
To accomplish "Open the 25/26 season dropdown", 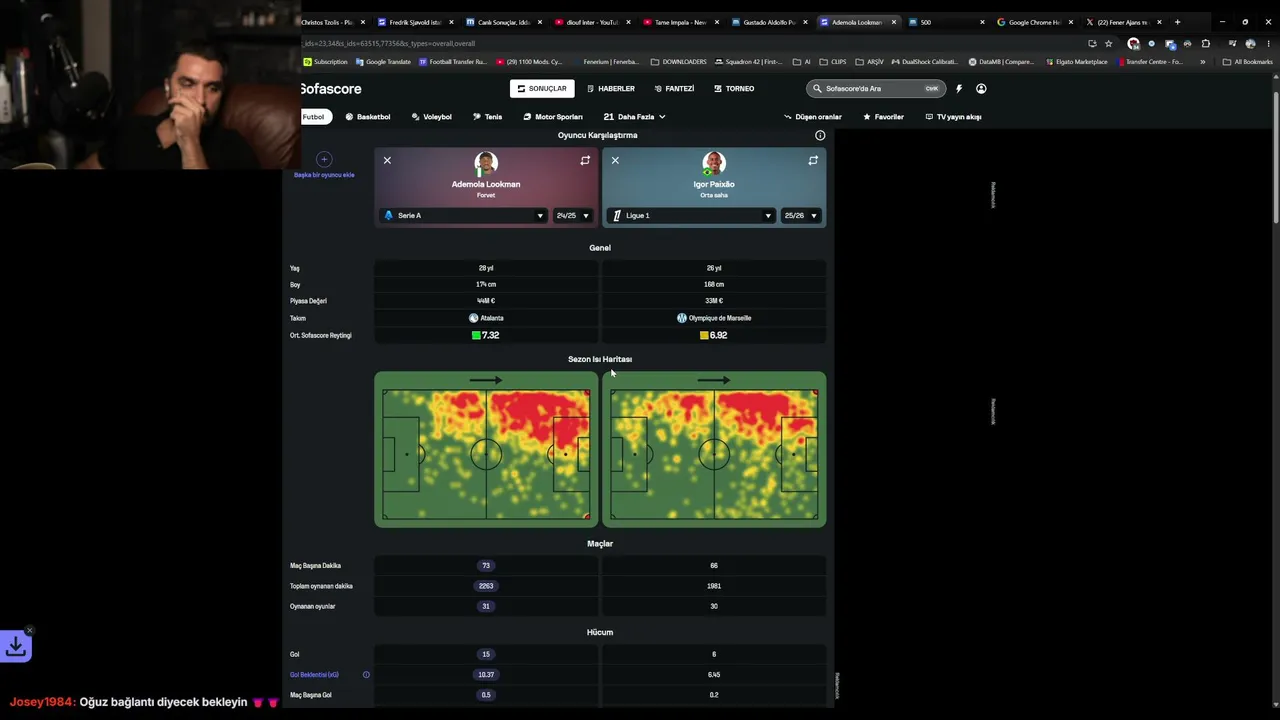I will 801,215.
